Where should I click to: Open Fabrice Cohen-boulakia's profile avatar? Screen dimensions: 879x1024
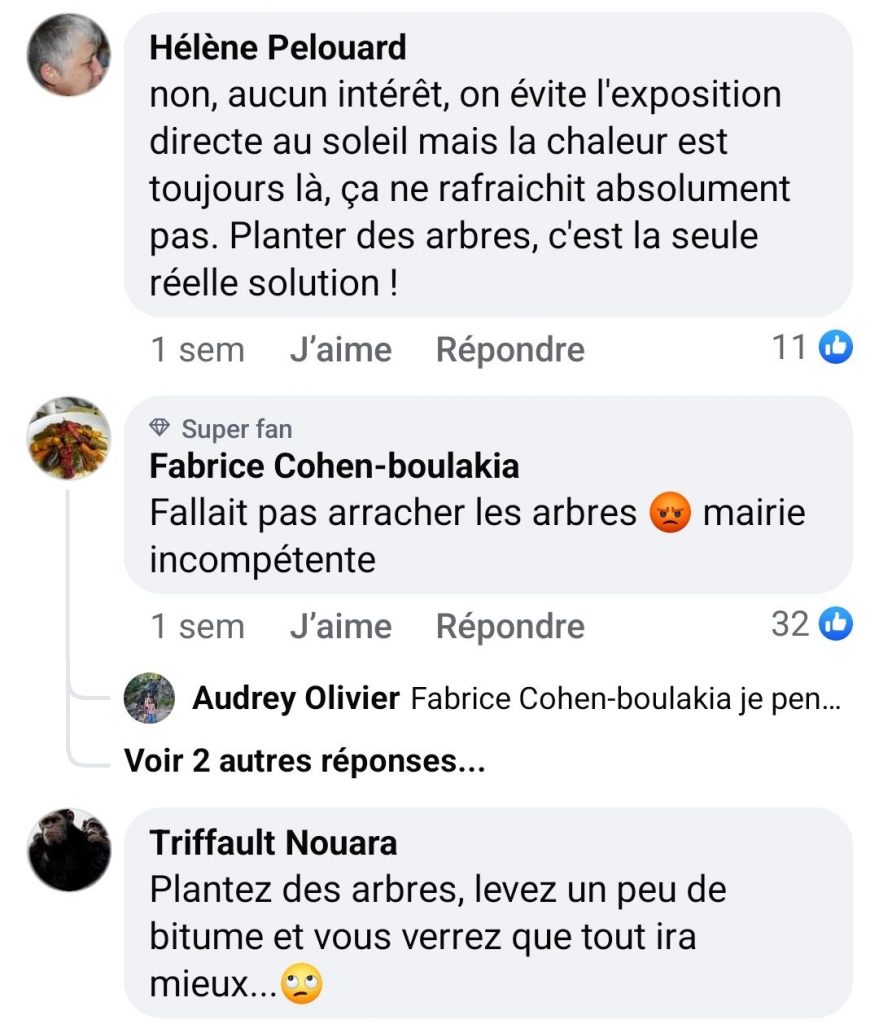click(68, 438)
